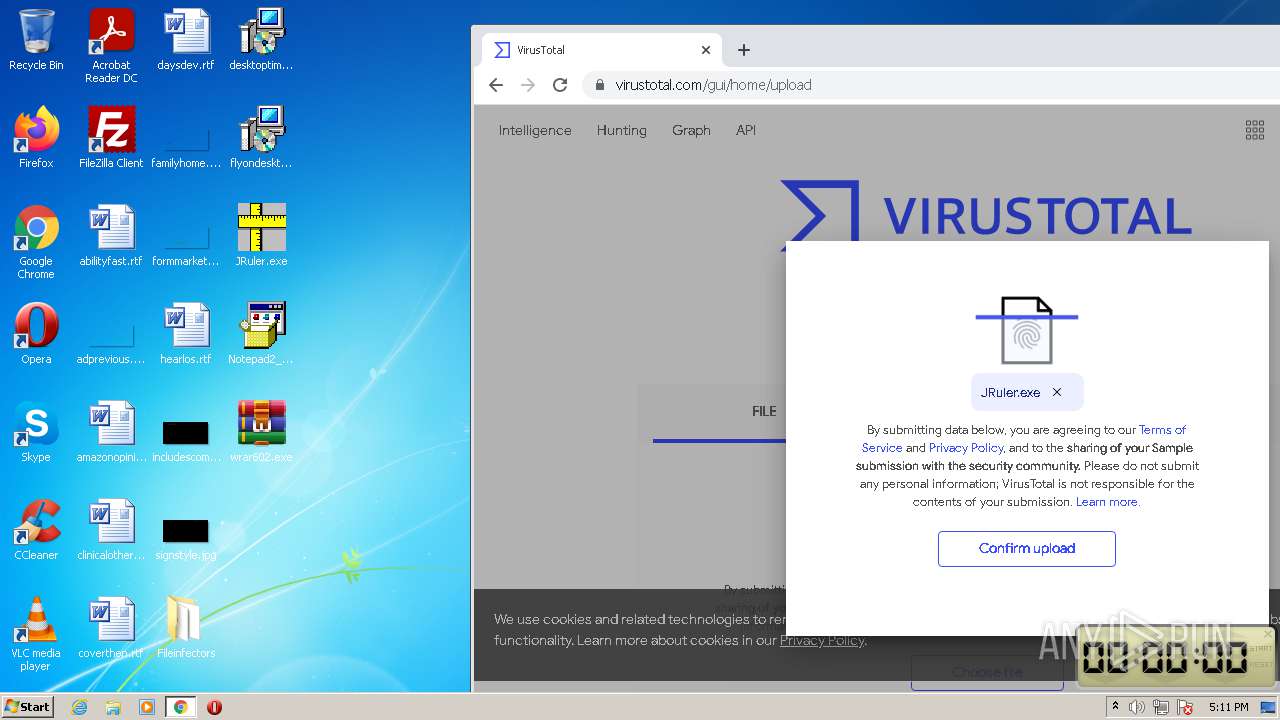Show hidden system tray icons
This screenshot has height=720, width=1280.
(1115, 707)
